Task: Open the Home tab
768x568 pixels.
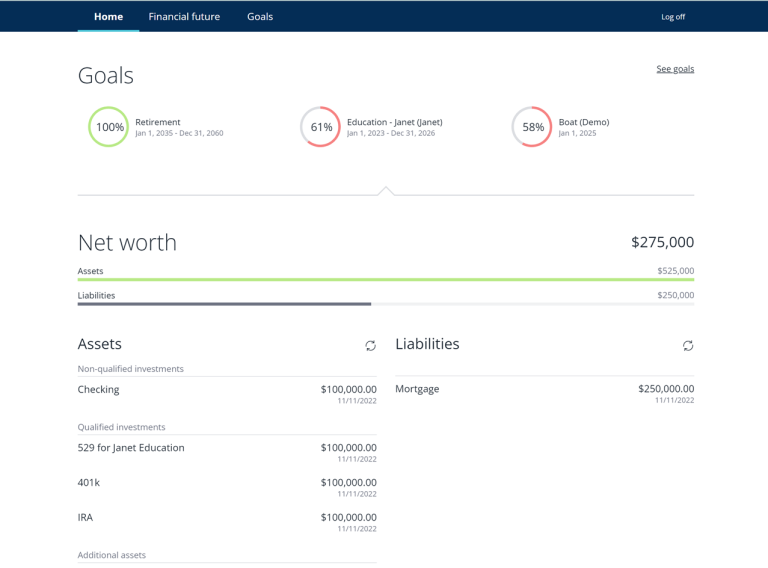Action: [108, 16]
